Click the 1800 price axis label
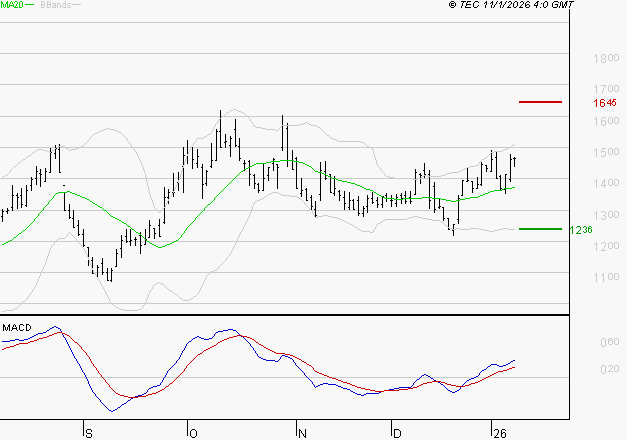This screenshot has height=440, width=627. 606,58
